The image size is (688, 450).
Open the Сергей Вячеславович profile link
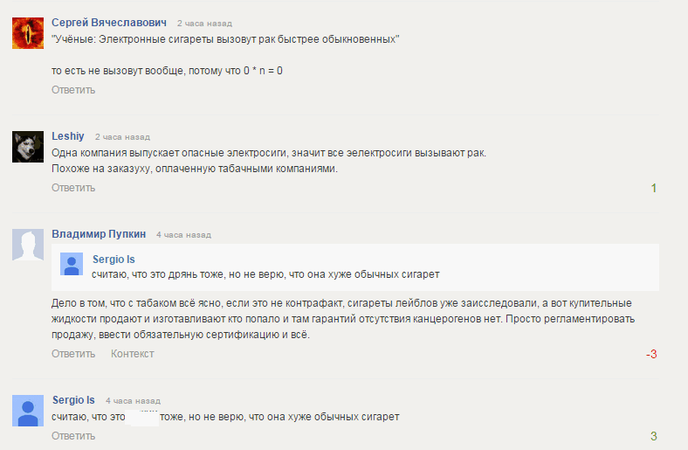109,22
